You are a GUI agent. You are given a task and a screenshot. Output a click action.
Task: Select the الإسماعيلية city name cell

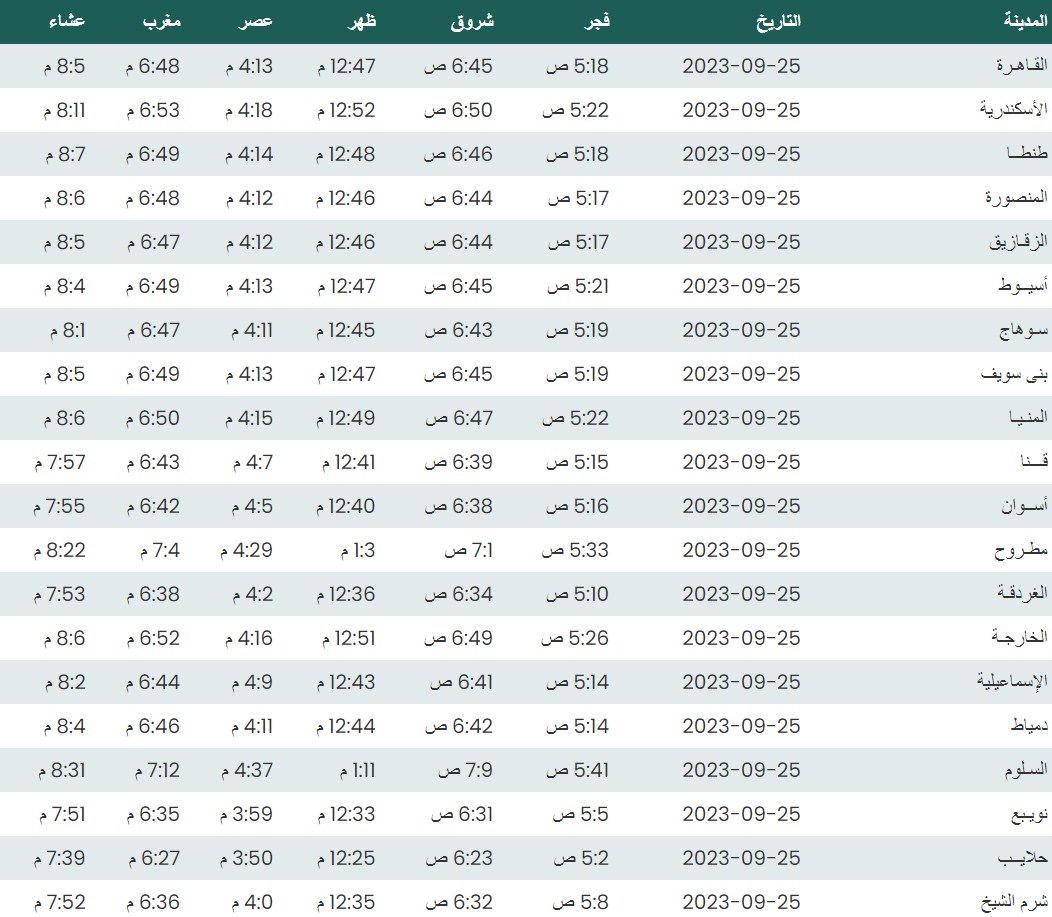click(1012, 682)
